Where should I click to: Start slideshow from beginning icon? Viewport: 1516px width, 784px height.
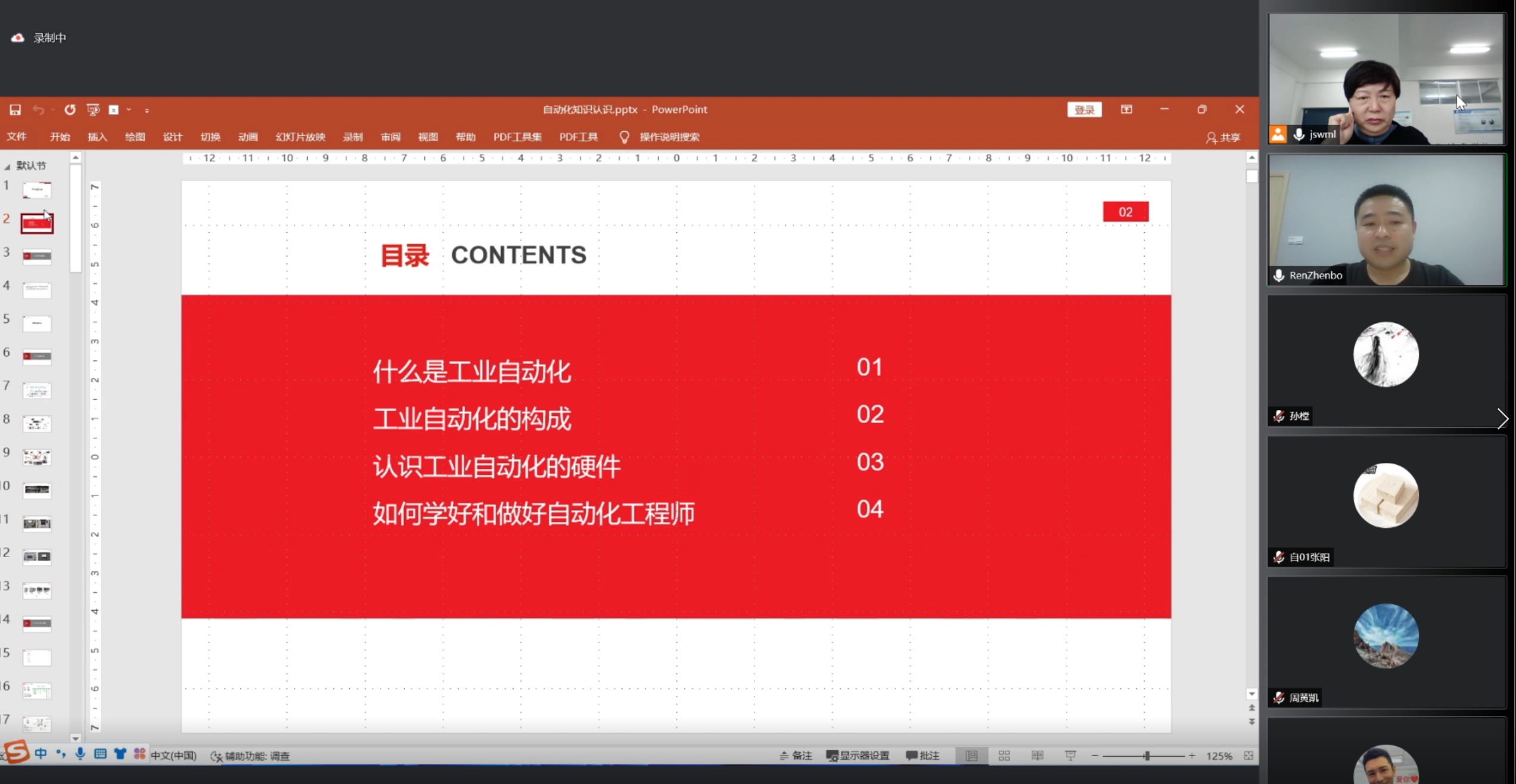93,110
